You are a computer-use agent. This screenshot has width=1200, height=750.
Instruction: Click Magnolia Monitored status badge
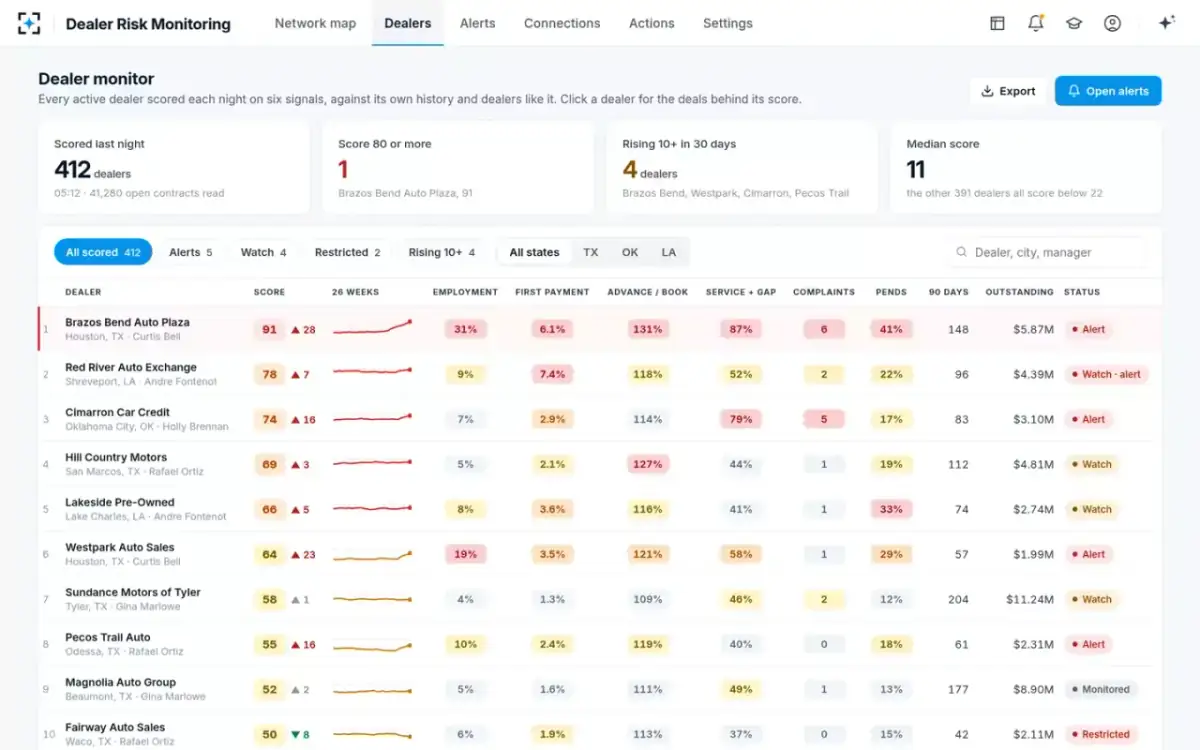click(1100, 689)
